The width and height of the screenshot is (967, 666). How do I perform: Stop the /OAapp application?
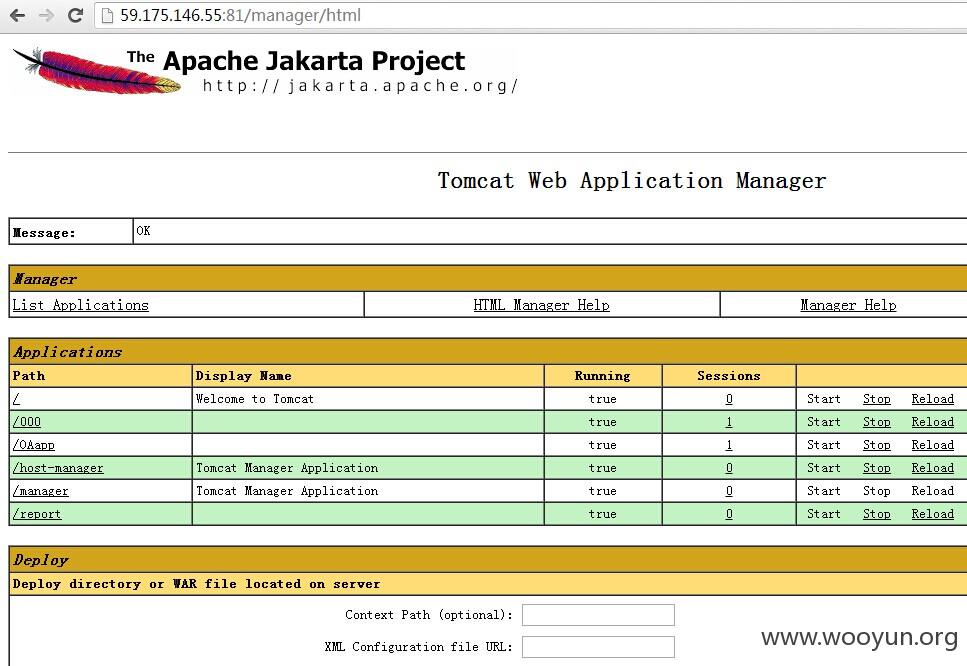(x=876, y=445)
